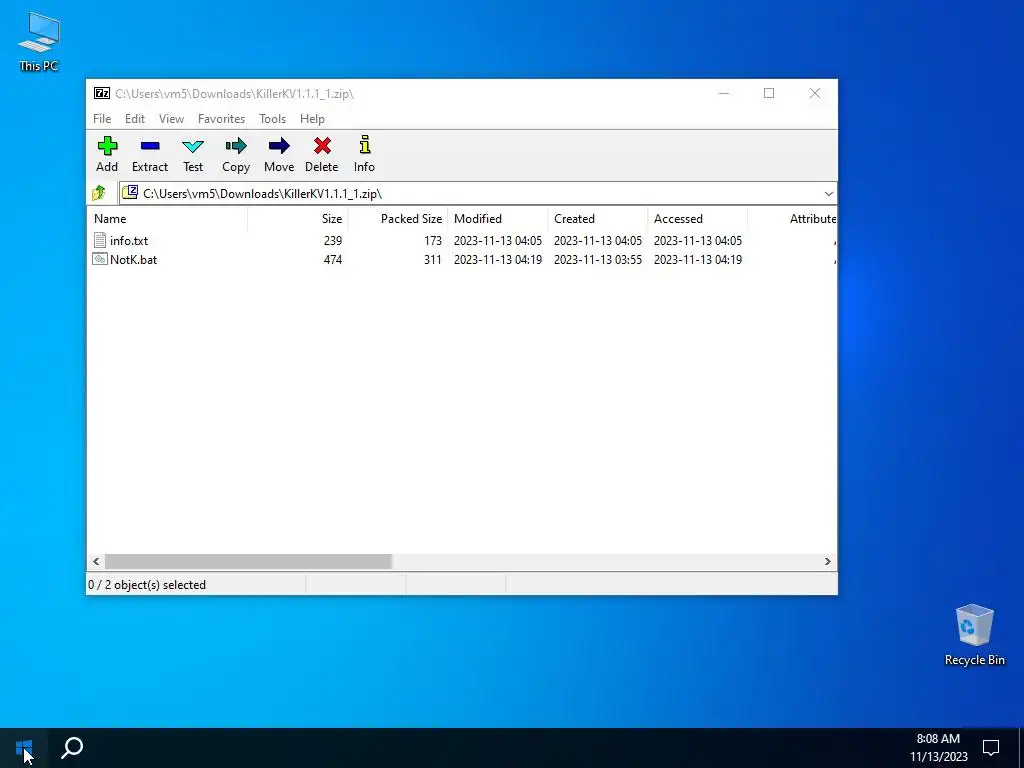Click the 7z window title icon
This screenshot has height=768, width=1024.
102,93
